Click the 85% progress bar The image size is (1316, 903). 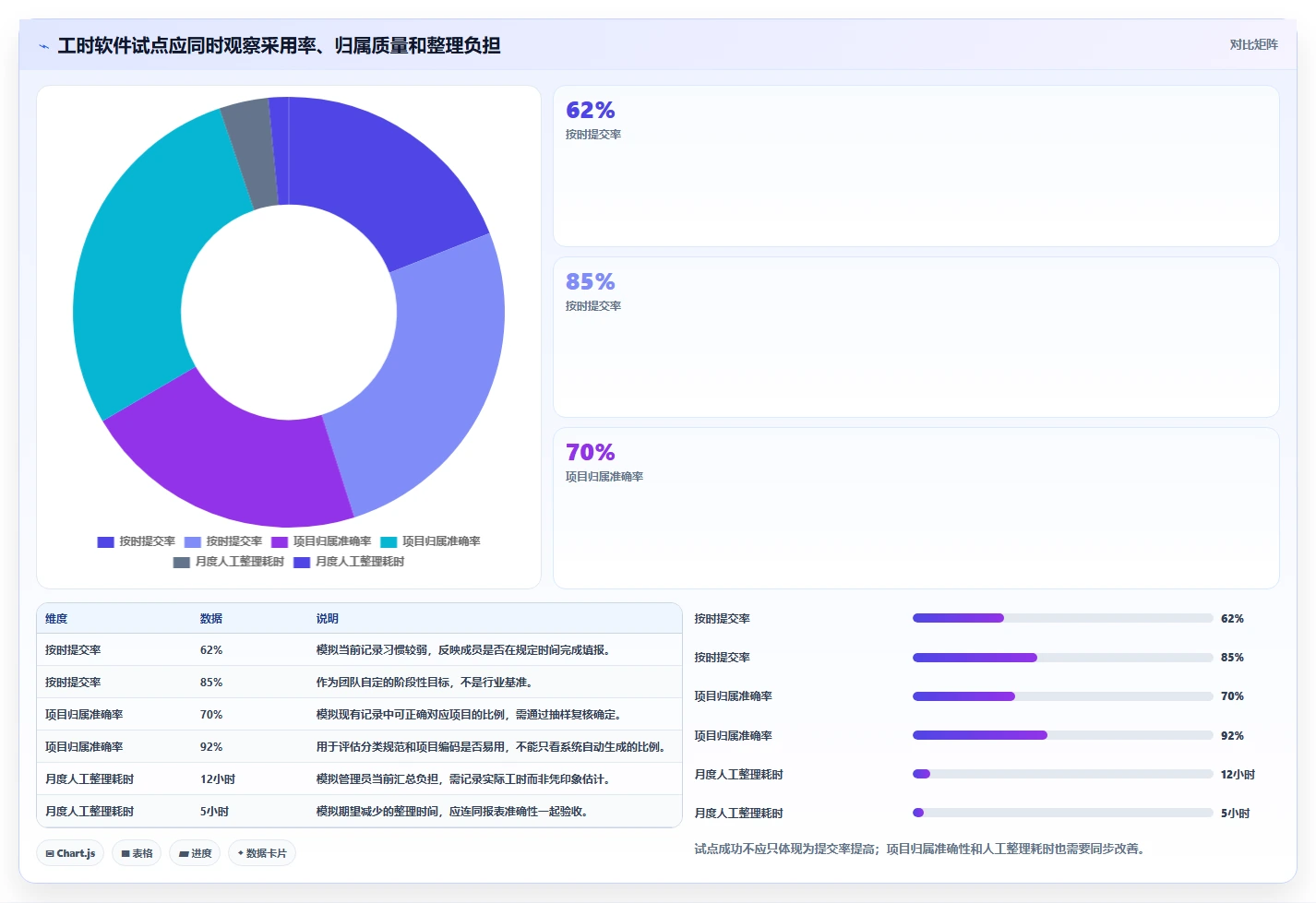point(1062,658)
